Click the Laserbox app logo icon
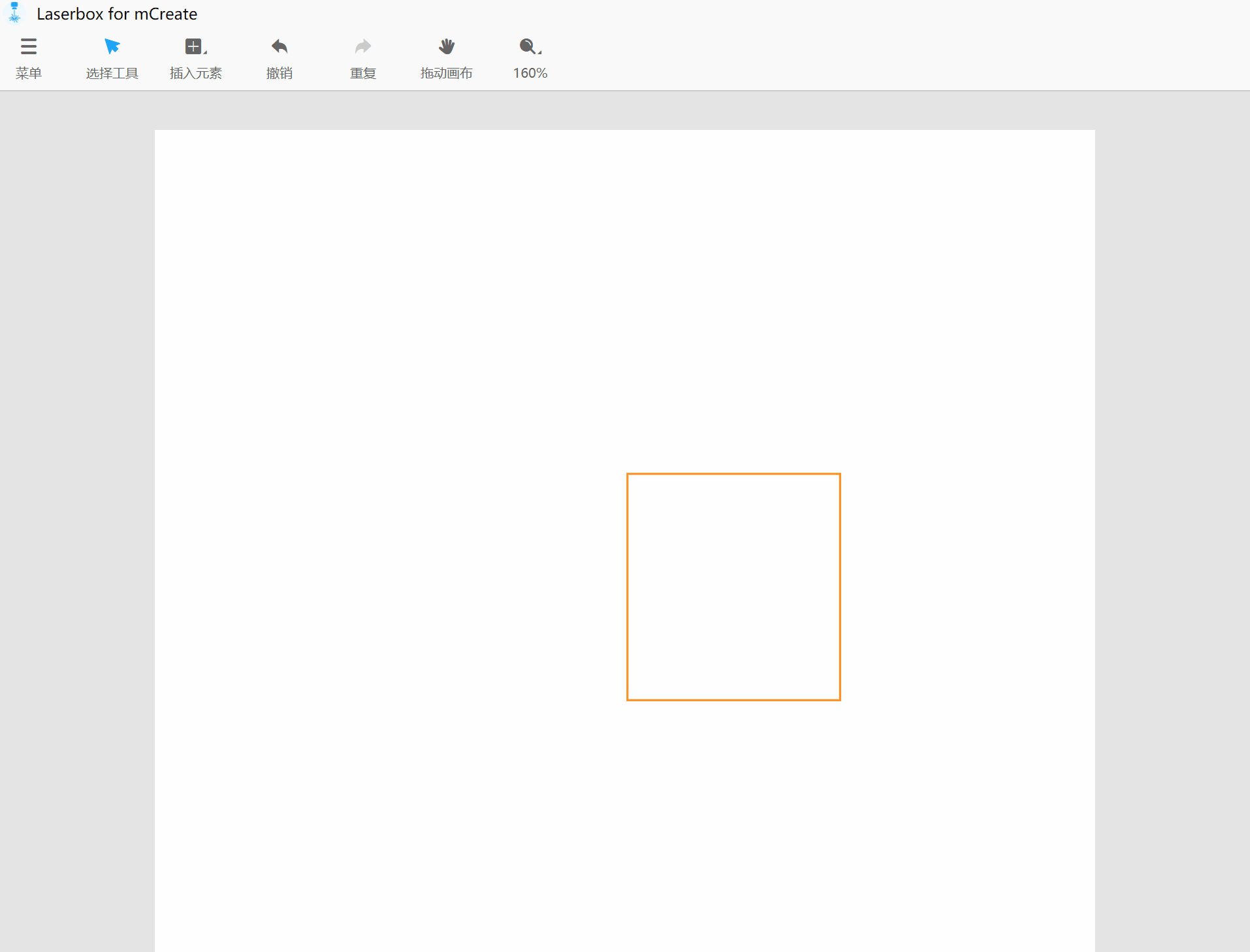Image resolution: width=1250 pixels, height=952 pixels. [14, 12]
